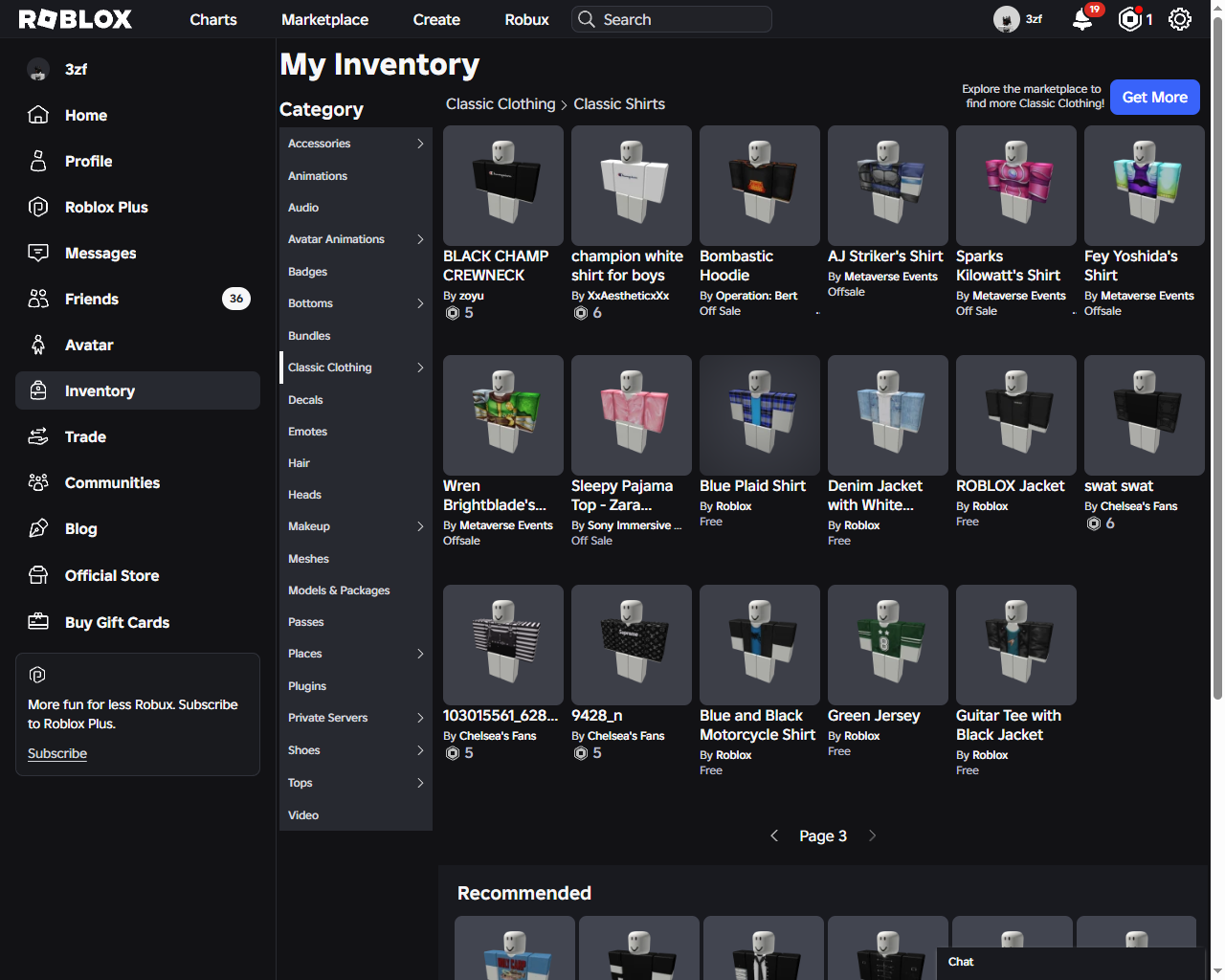1225x980 pixels.
Task: Click the search magnifier icon
Action: pyautogui.click(x=587, y=19)
